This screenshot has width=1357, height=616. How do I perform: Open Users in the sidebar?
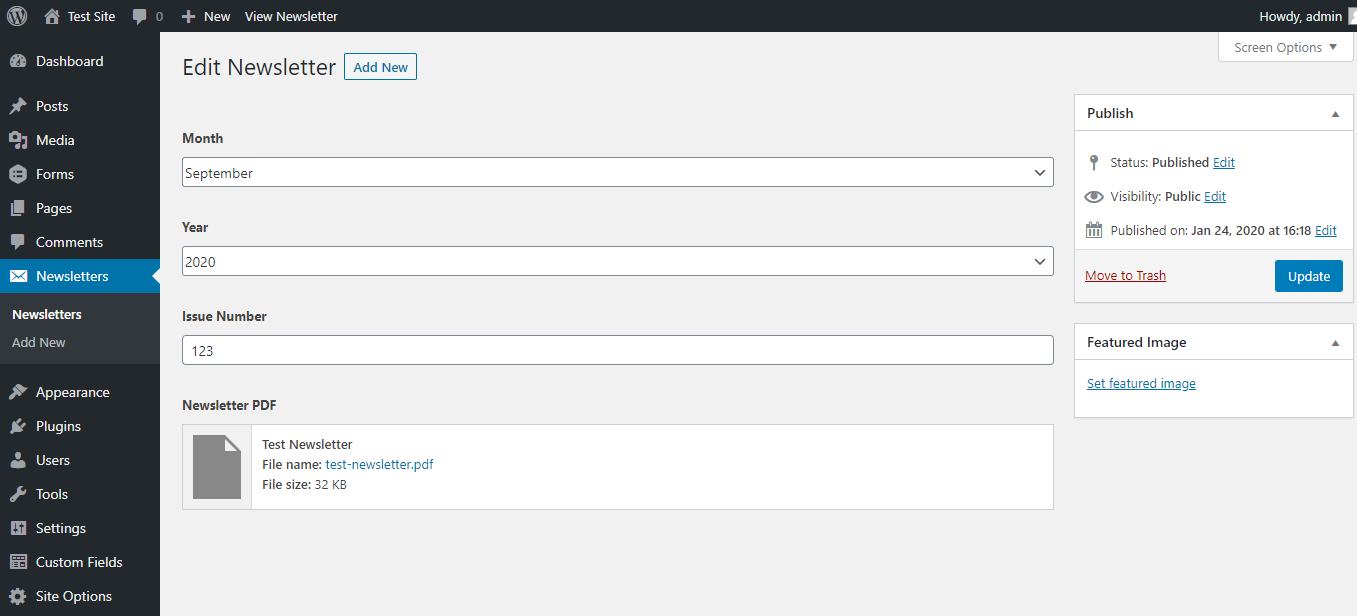coord(53,460)
